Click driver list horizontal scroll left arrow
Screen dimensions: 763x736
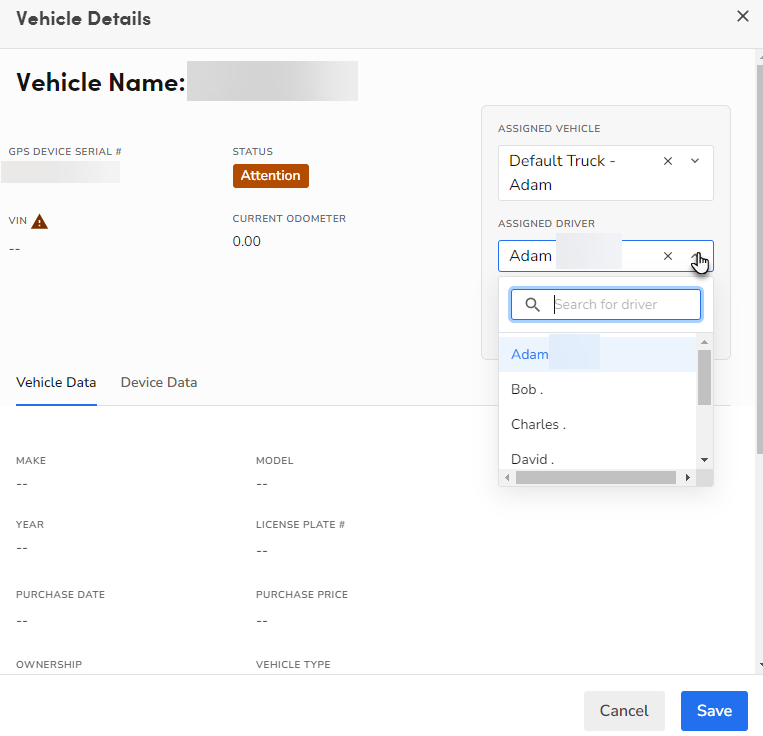[x=507, y=478]
